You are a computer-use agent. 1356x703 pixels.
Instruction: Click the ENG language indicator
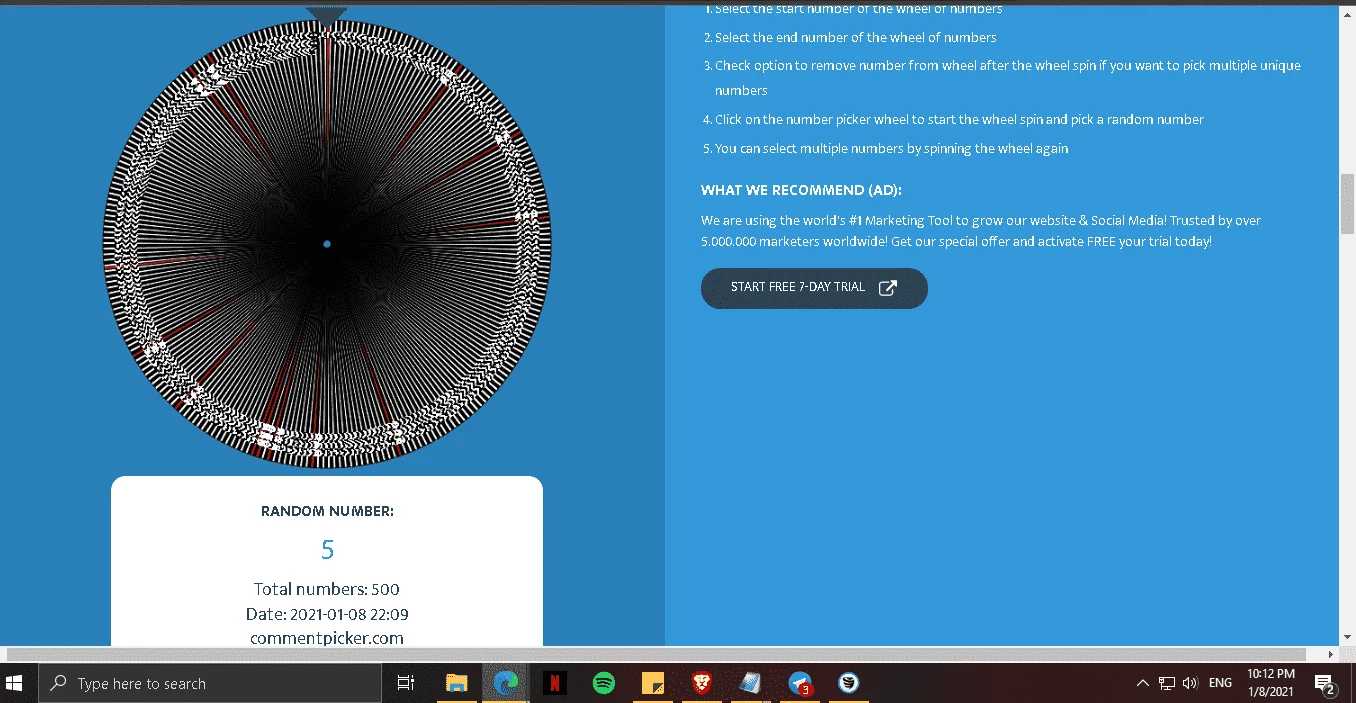click(1220, 683)
